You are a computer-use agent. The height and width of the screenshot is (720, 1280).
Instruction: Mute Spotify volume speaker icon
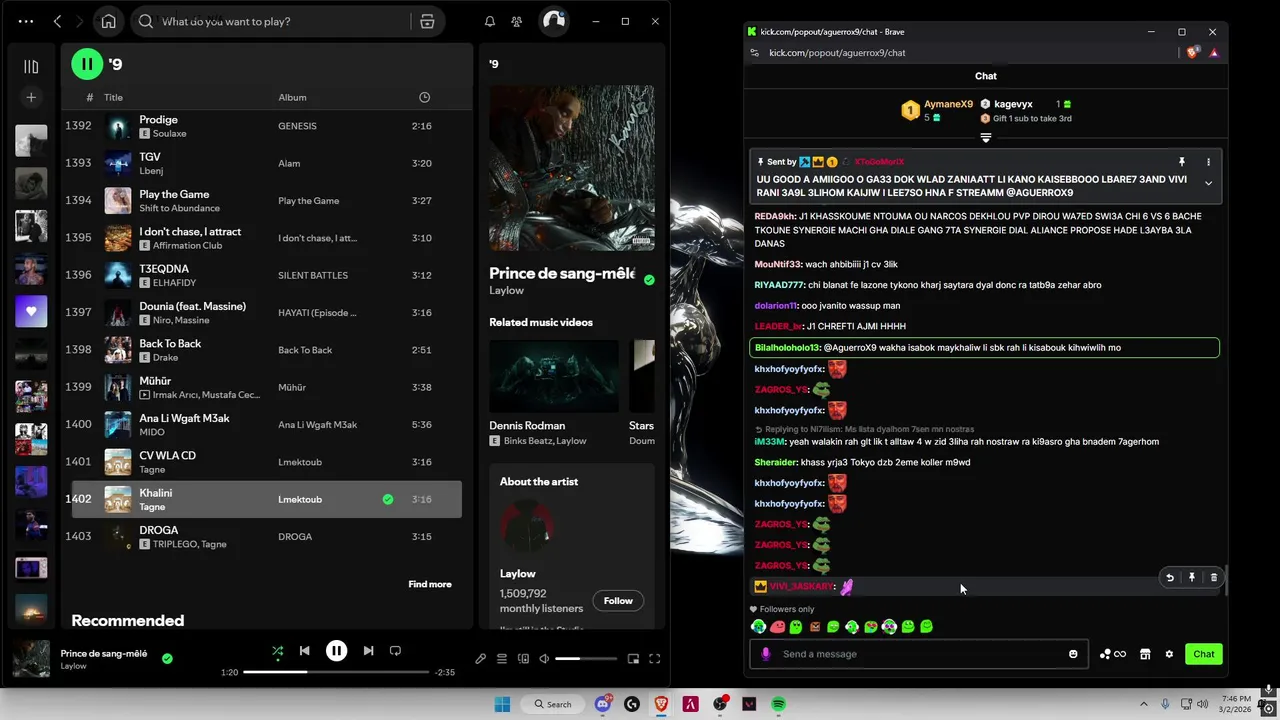(544, 658)
